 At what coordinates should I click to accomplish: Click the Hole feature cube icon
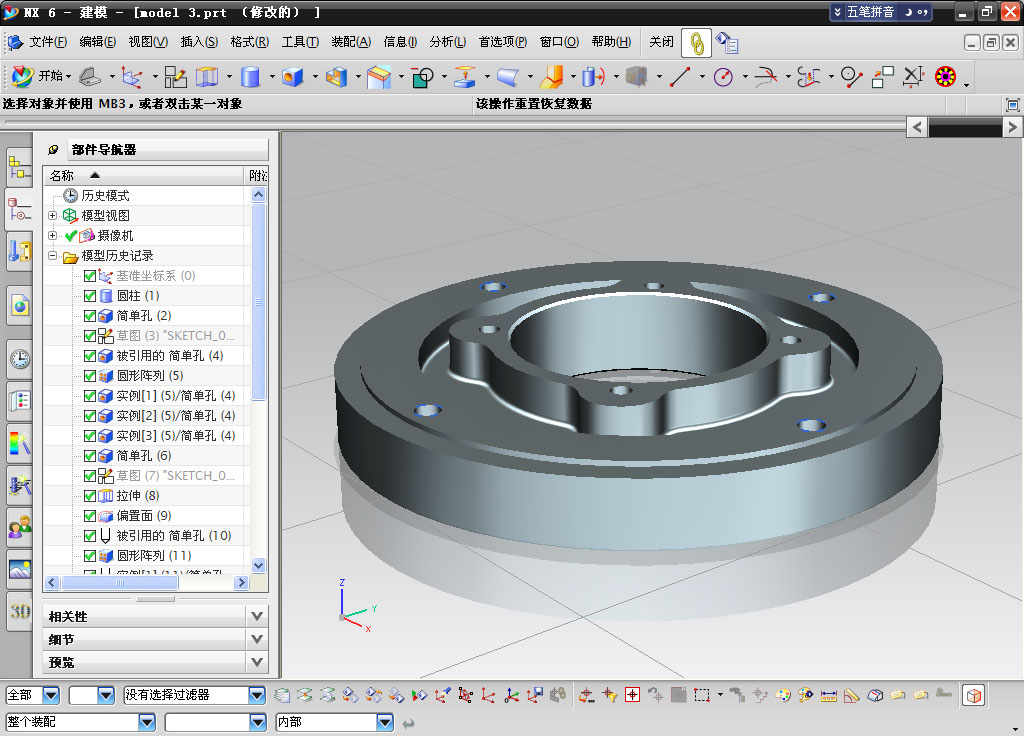[x=293, y=77]
